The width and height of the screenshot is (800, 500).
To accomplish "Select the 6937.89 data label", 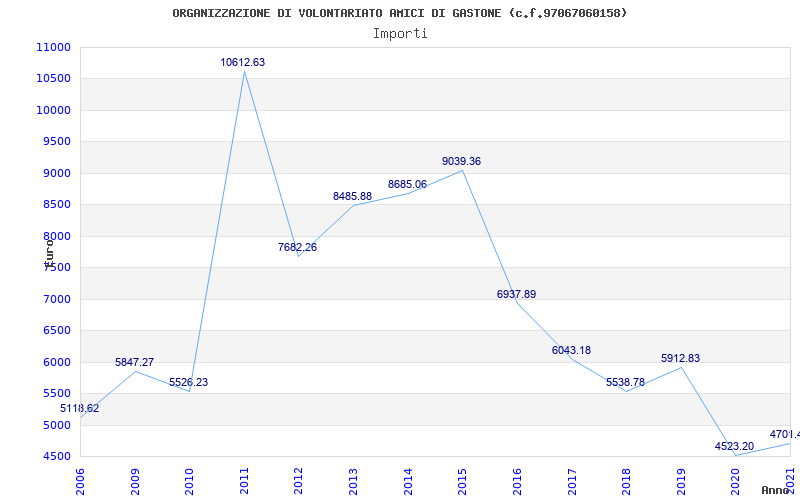I will (516, 294).
